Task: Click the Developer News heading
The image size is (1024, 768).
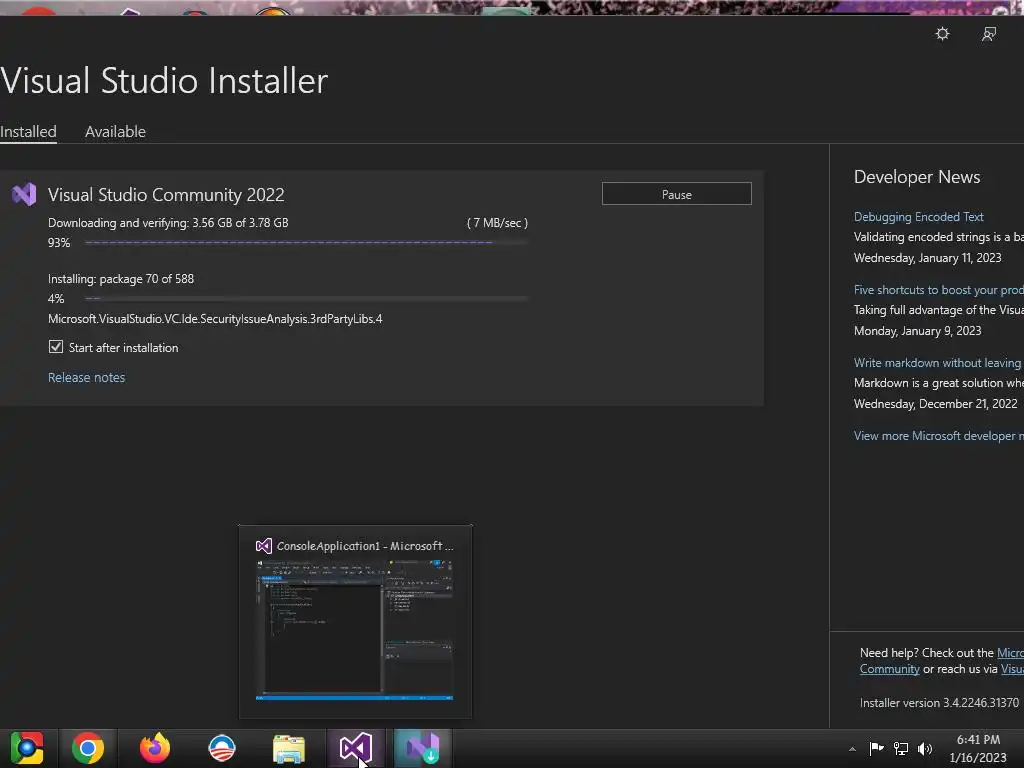Action: 917,177
